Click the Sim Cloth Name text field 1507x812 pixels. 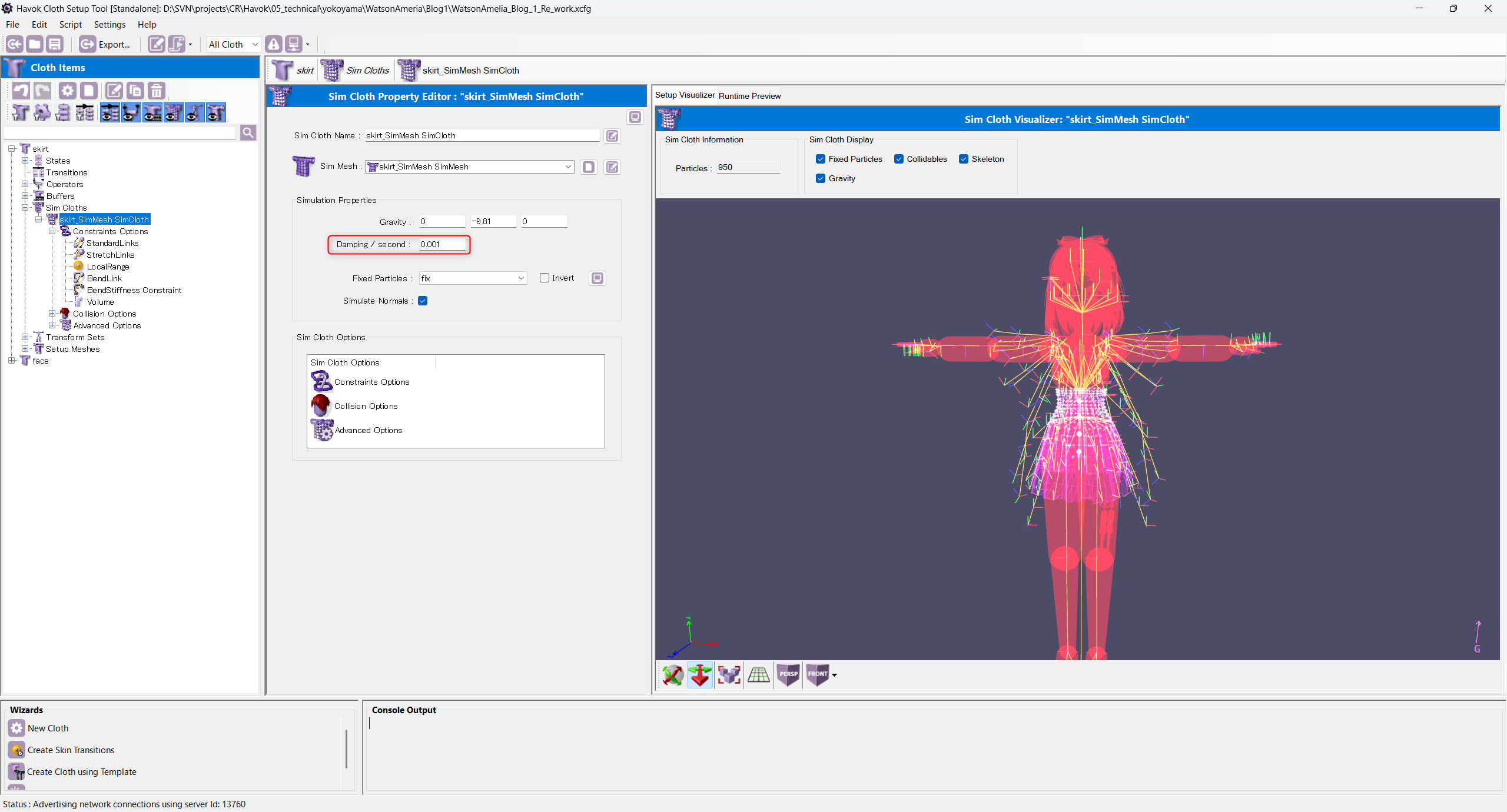[x=482, y=135]
